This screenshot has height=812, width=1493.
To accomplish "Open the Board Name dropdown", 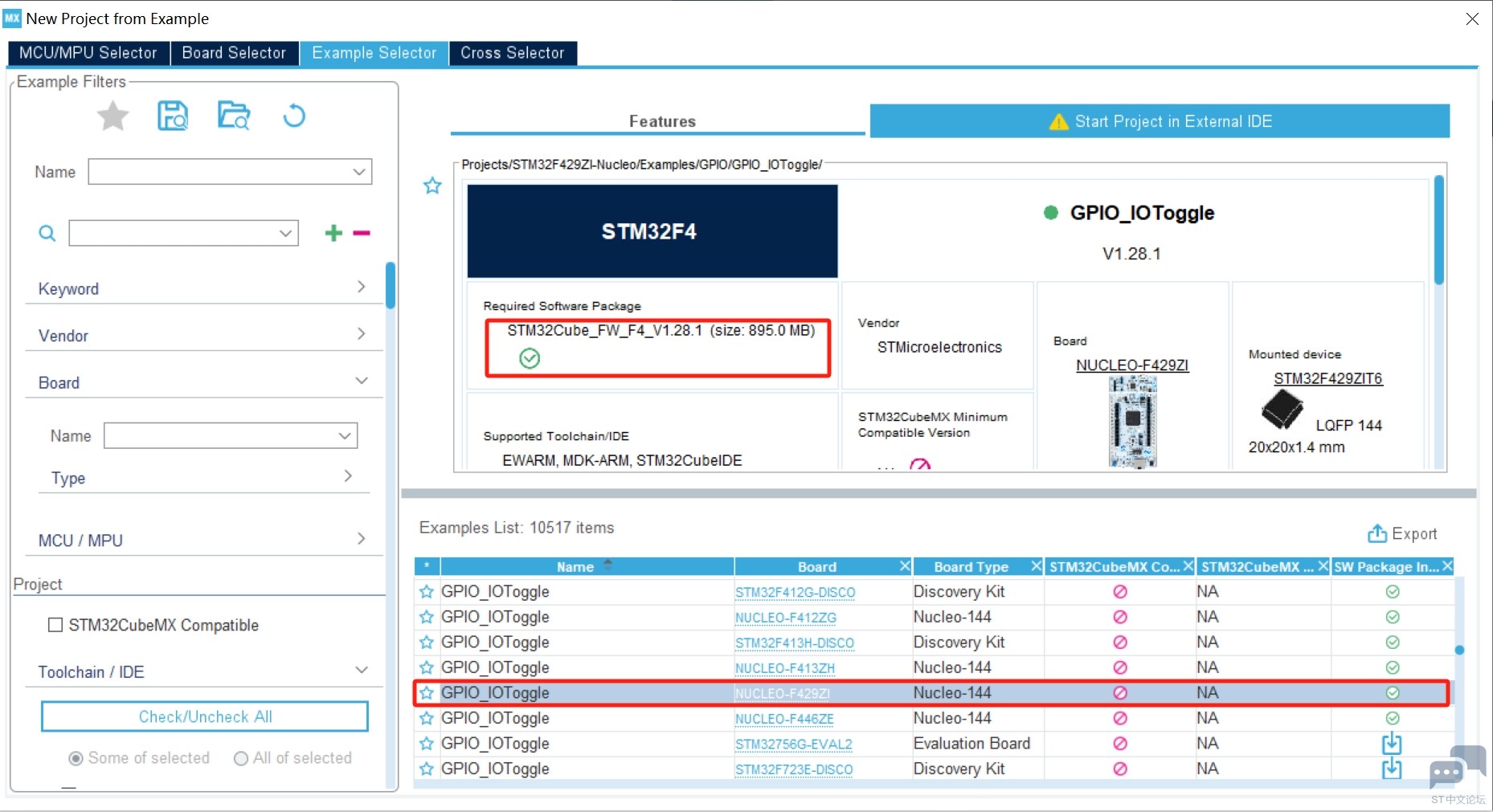I will click(x=345, y=436).
